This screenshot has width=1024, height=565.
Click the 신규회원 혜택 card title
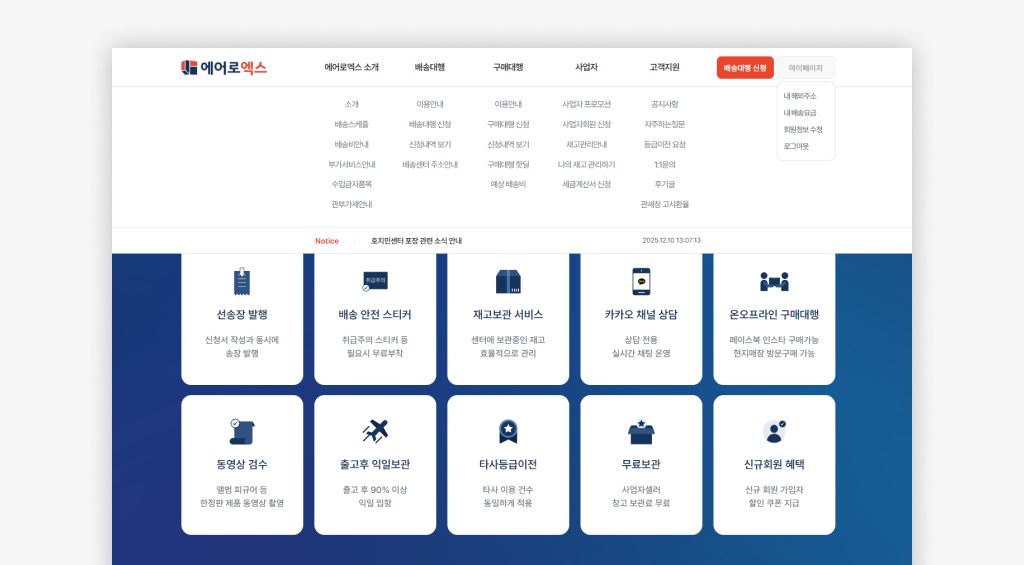775,464
